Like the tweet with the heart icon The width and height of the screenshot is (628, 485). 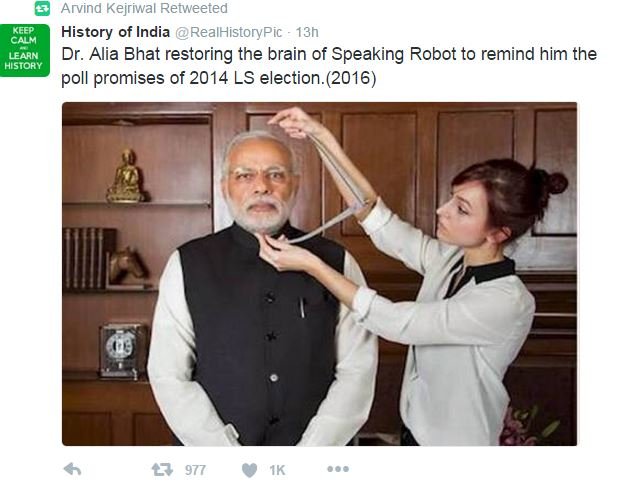[249, 470]
